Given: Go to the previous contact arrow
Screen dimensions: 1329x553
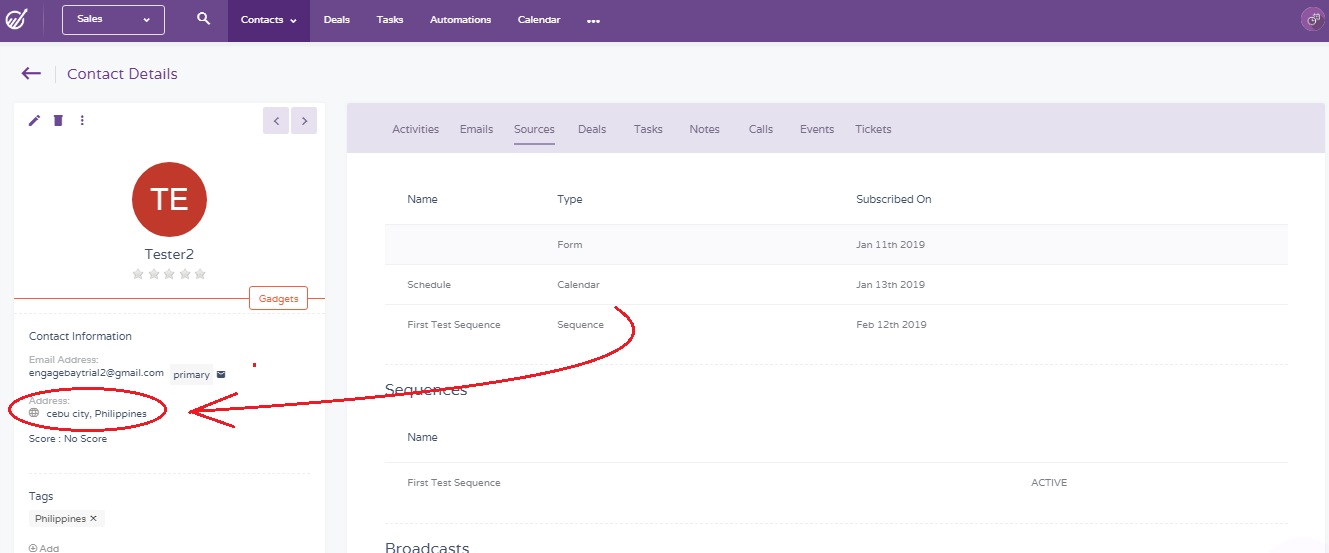Looking at the screenshot, I should 277,121.
